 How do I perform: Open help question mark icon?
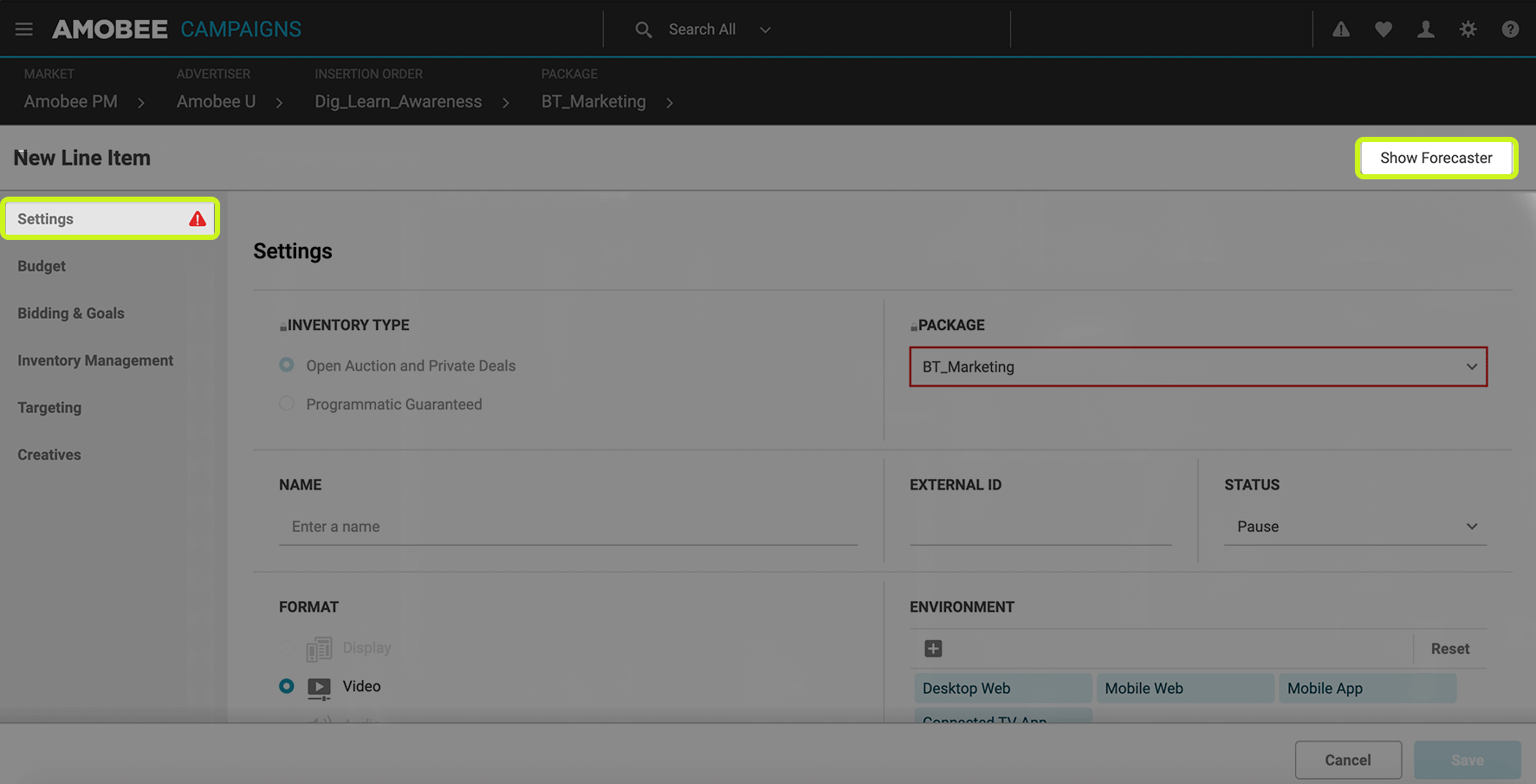coord(1510,29)
